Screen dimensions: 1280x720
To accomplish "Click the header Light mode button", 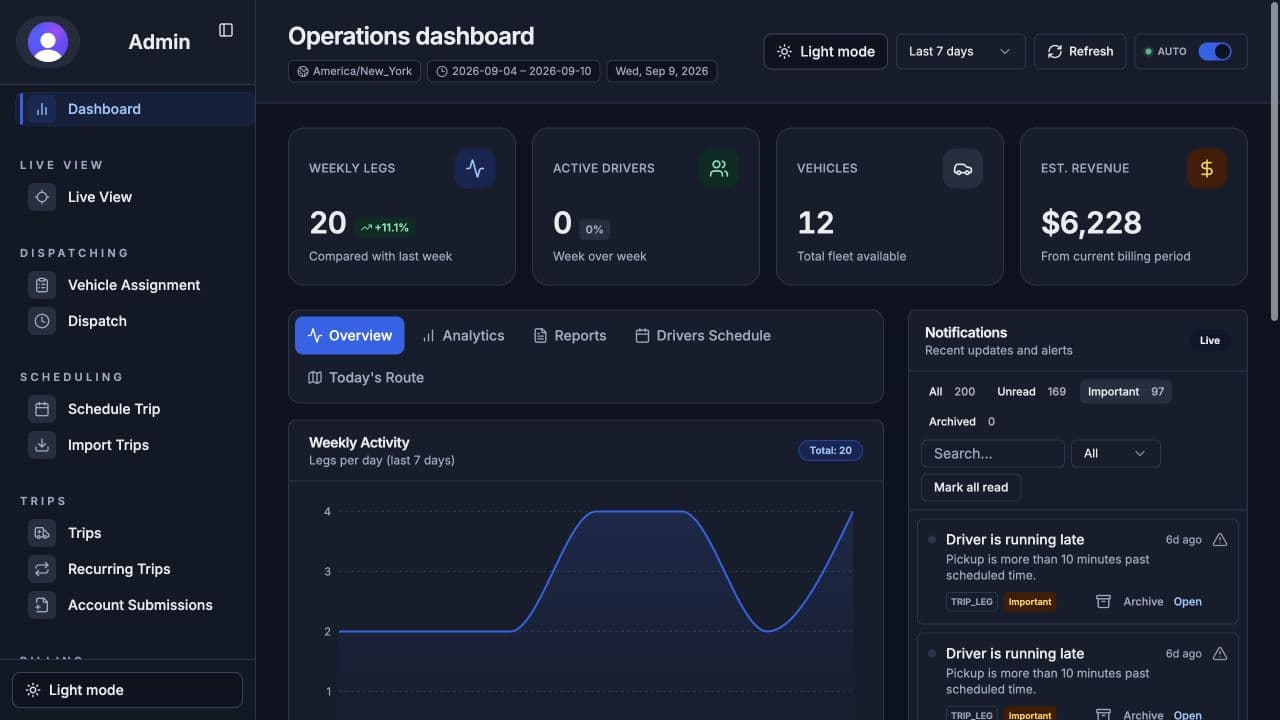I will pyautogui.click(x=826, y=51).
